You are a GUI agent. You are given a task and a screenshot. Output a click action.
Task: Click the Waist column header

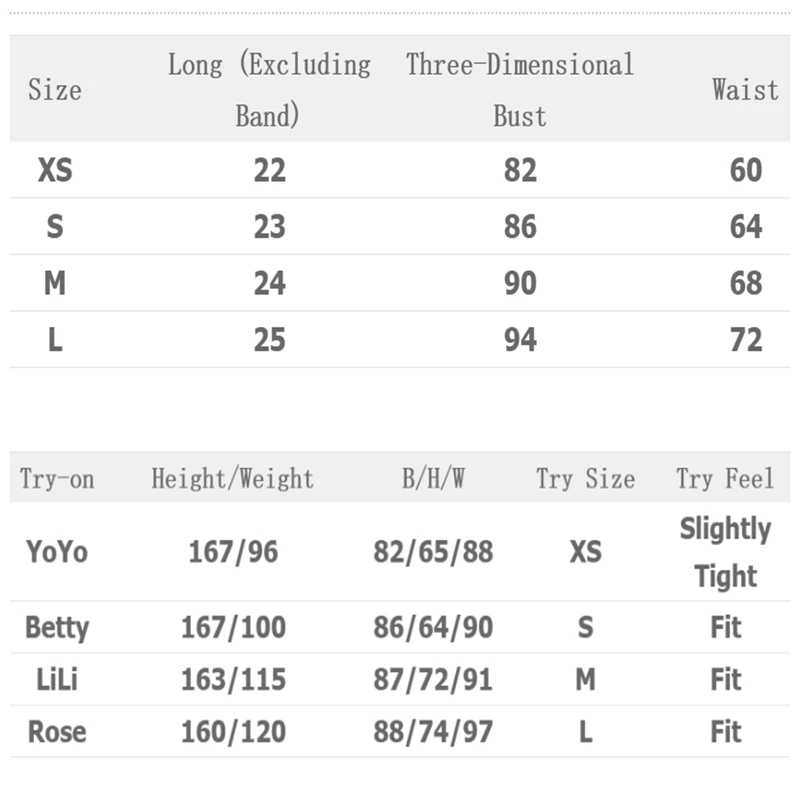tap(745, 90)
